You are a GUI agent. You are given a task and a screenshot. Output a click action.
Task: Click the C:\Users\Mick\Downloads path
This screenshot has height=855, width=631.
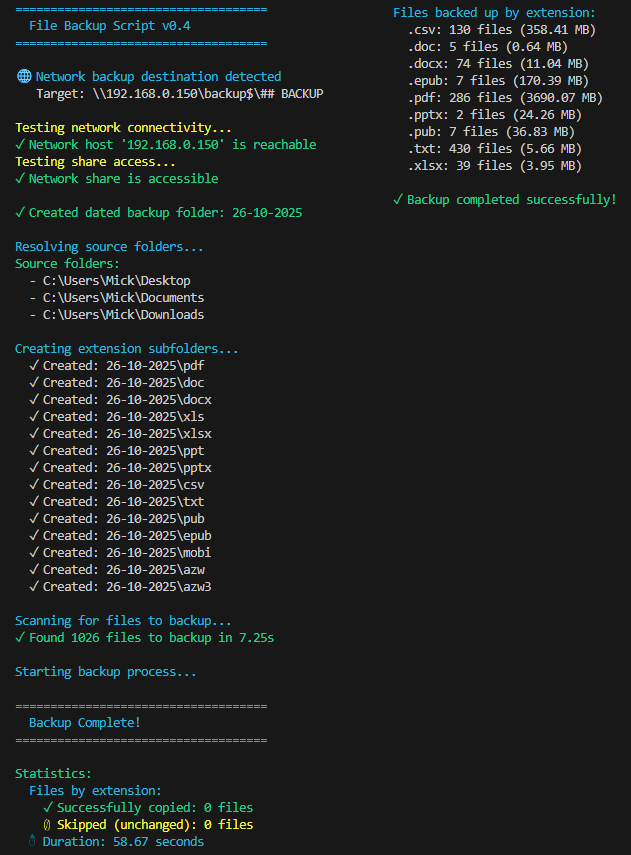(124, 315)
